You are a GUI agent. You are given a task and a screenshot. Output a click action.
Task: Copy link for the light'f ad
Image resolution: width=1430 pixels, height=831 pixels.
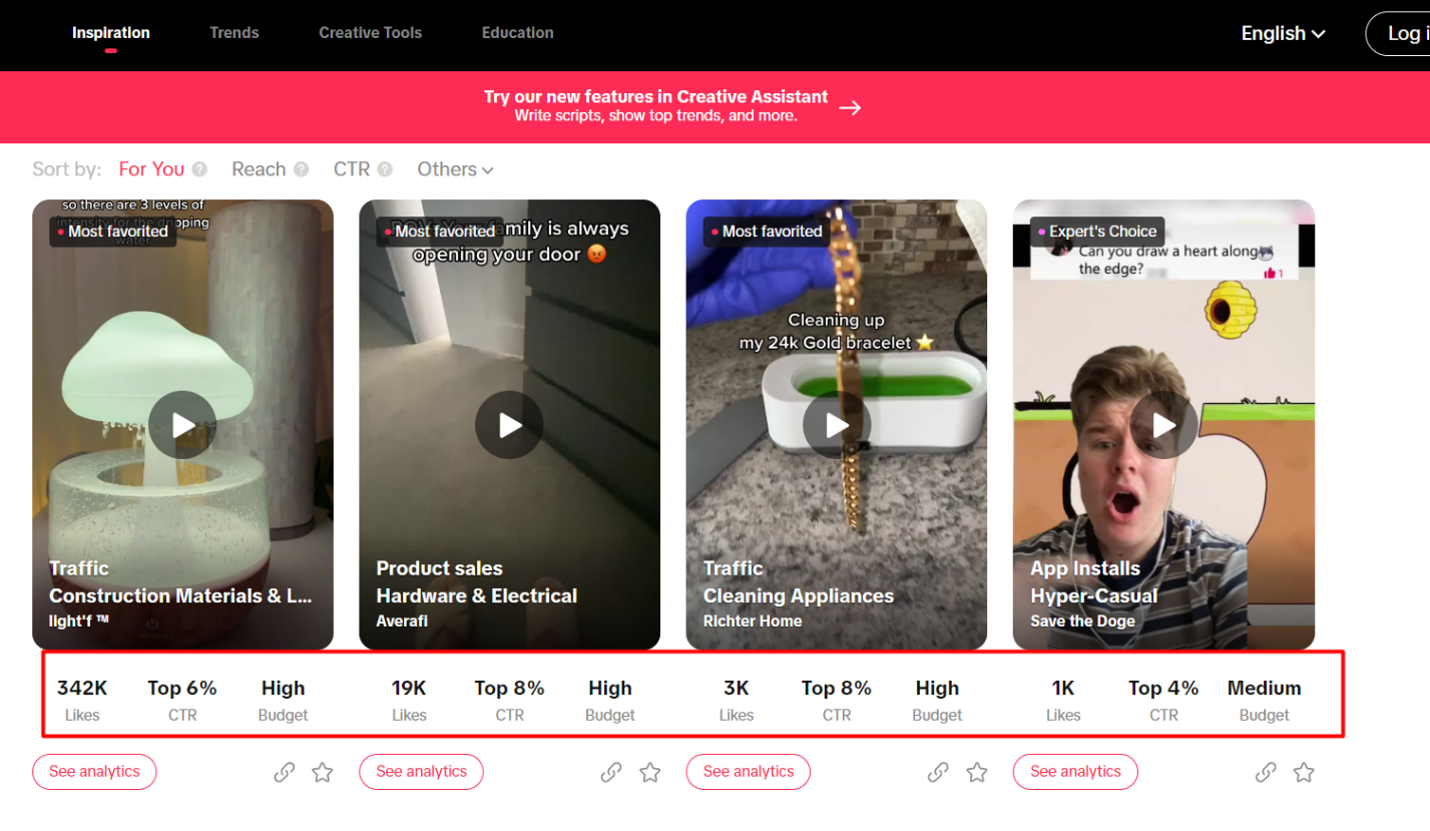pos(284,772)
